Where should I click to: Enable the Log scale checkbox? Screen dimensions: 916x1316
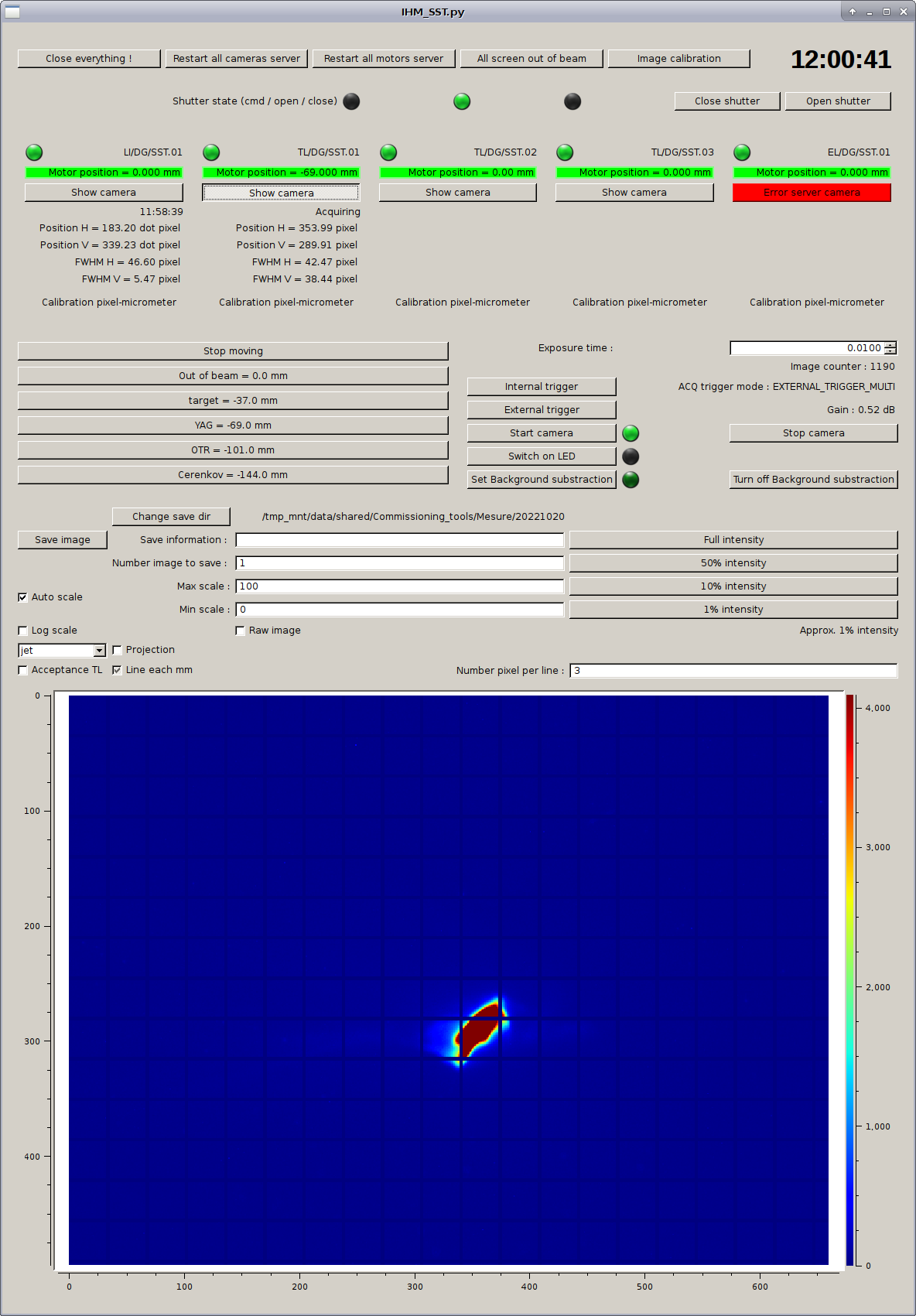[x=23, y=631]
